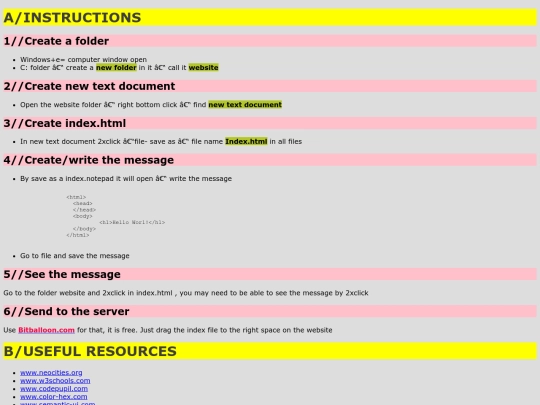Image resolution: width=540 pixels, height=405 pixels.
Task: Click 'Windows+e= computer window open' bullet
Action: 83,60
